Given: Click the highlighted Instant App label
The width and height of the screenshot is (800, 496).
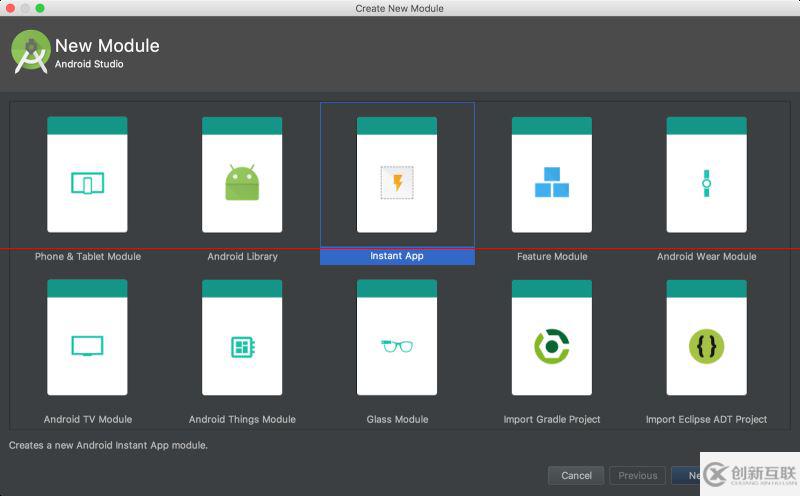Looking at the screenshot, I should pyautogui.click(x=397, y=257).
